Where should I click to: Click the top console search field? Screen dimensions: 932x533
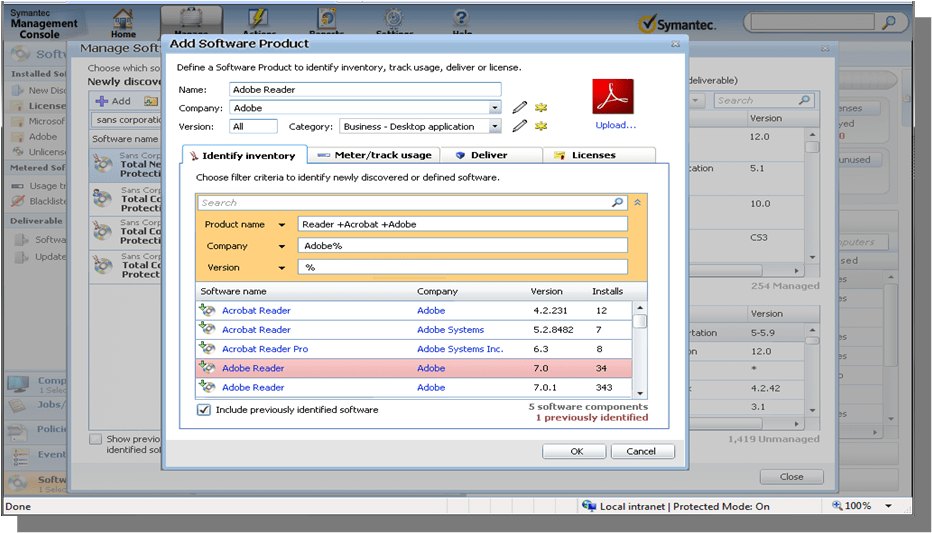point(813,23)
